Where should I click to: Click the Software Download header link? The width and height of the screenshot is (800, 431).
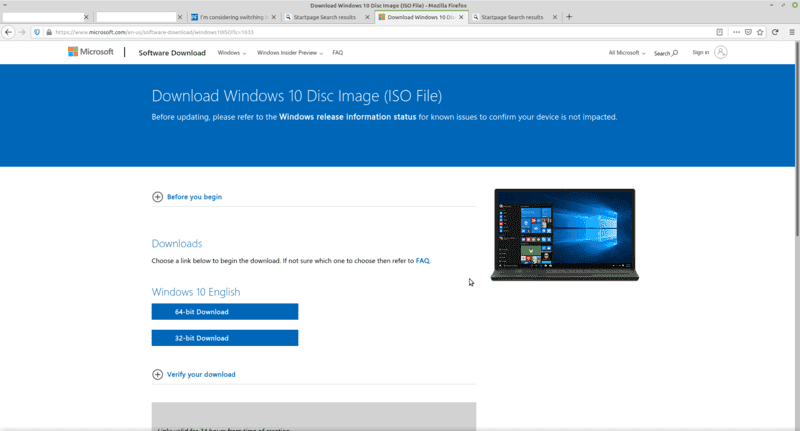click(172, 53)
